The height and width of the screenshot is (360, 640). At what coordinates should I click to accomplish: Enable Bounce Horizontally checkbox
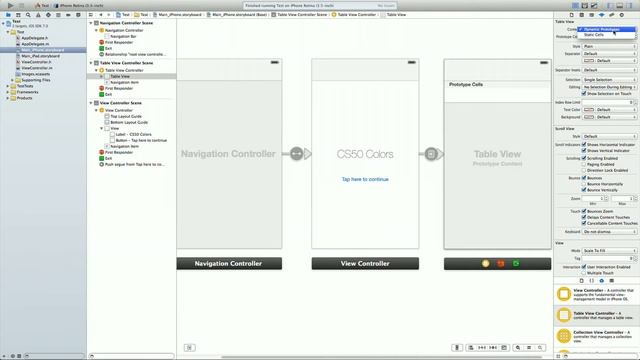click(584, 184)
